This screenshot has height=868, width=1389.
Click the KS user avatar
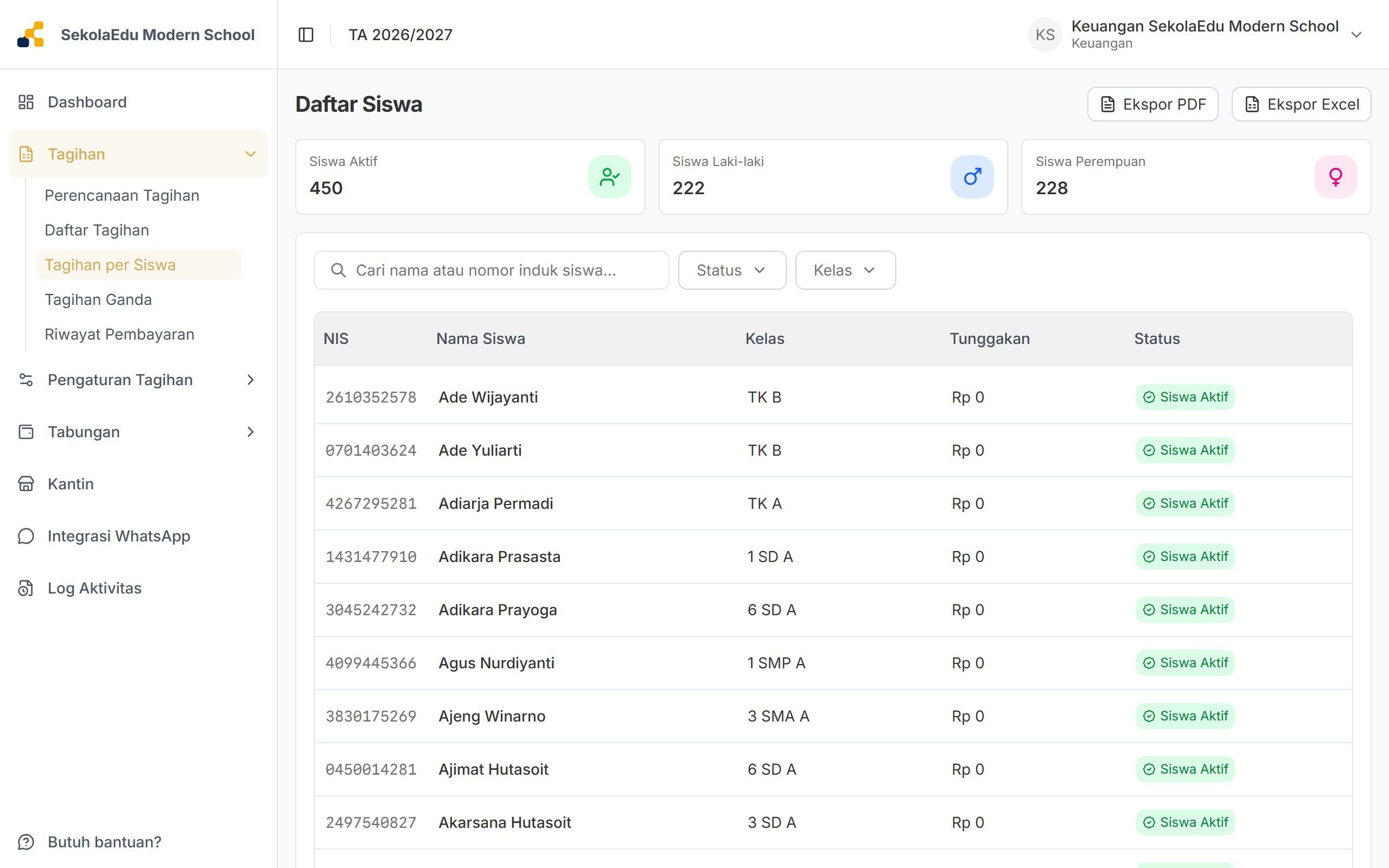pos(1044,34)
